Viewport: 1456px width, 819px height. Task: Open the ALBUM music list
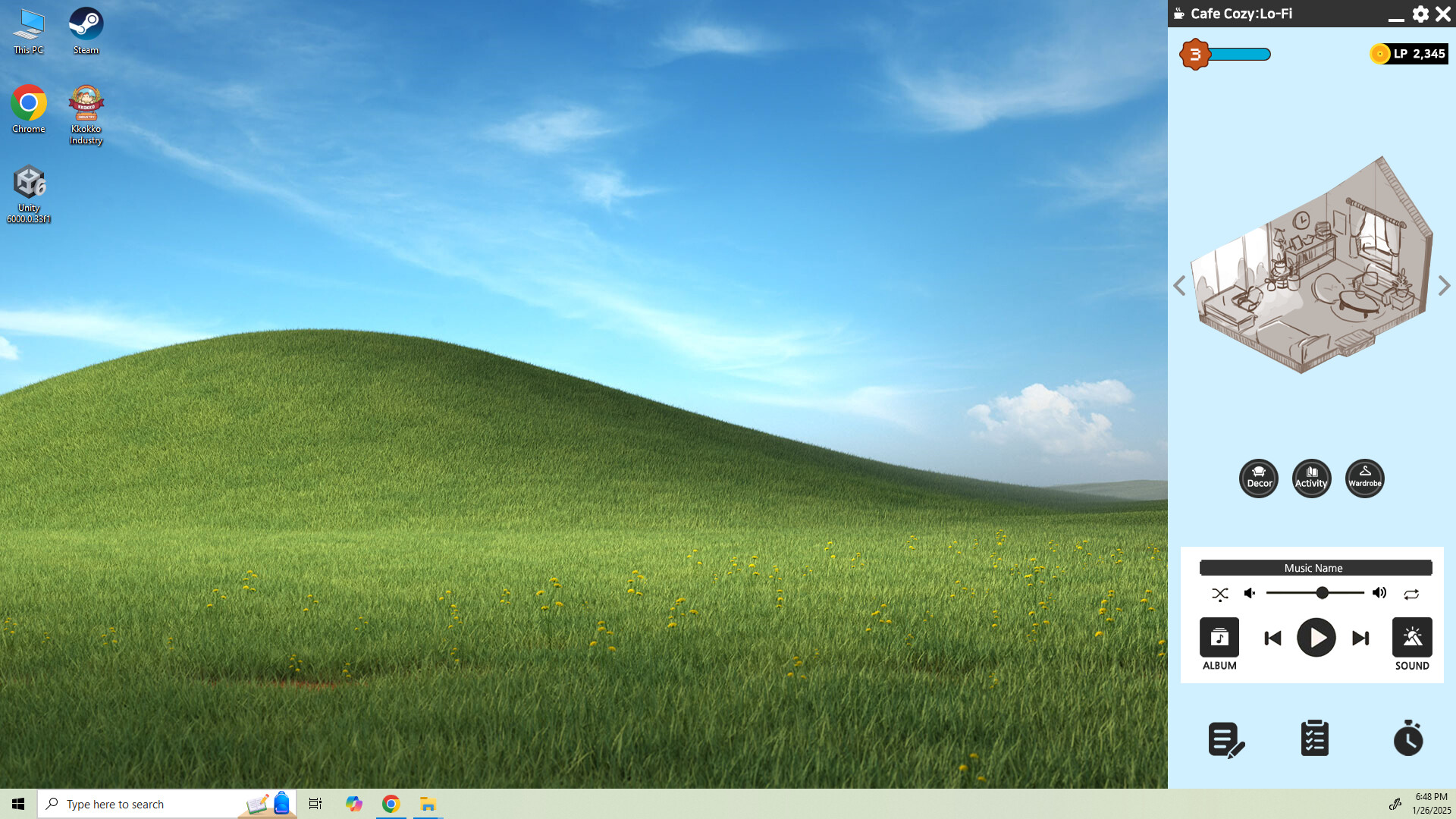[x=1219, y=644]
